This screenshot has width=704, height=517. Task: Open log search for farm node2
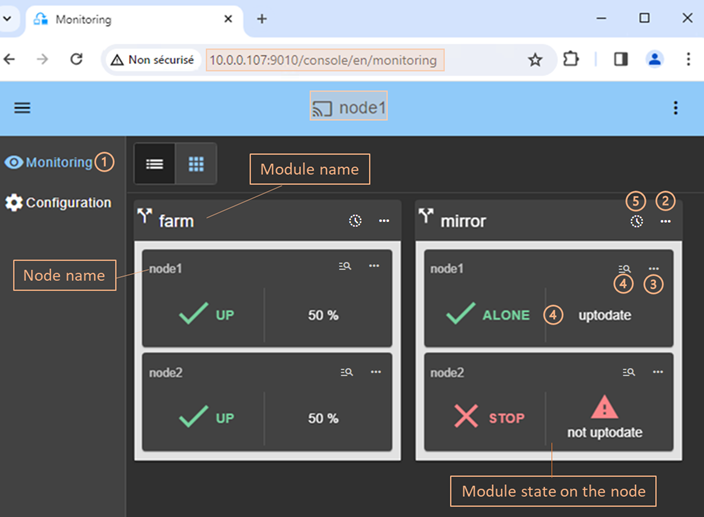click(345, 372)
